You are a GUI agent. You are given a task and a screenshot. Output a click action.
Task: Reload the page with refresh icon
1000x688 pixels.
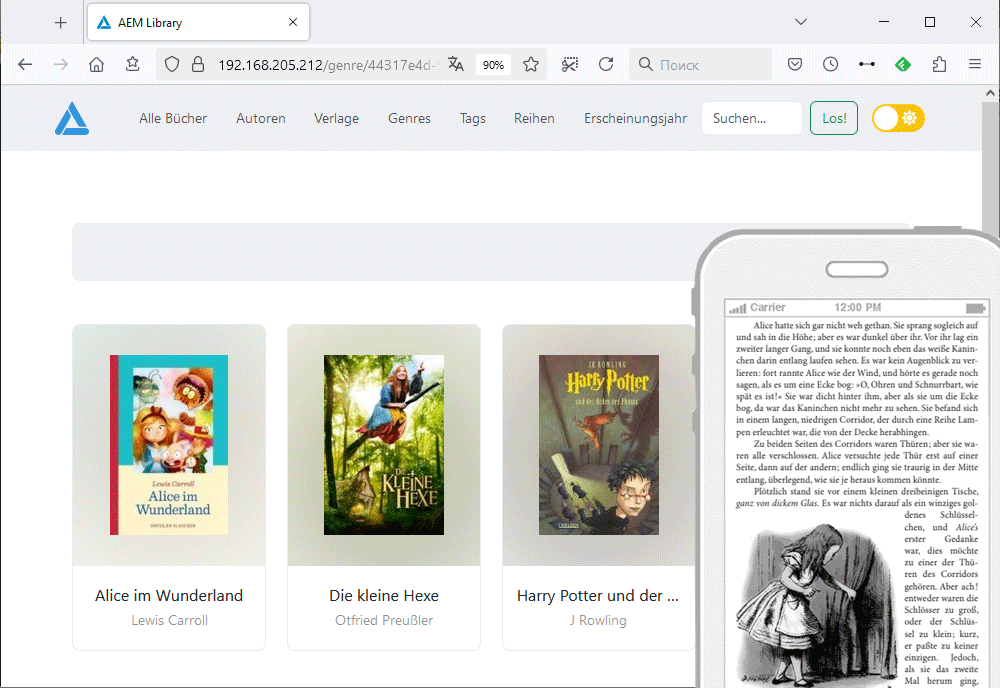(606, 65)
